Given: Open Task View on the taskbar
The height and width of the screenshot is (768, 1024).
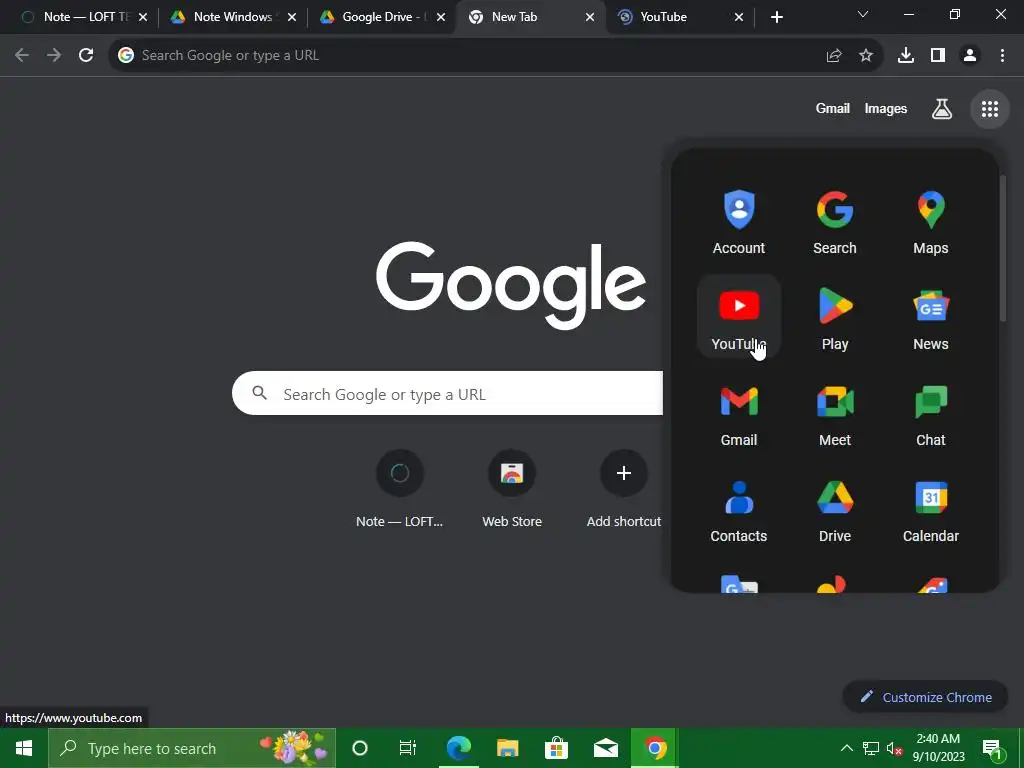Looking at the screenshot, I should point(408,748).
